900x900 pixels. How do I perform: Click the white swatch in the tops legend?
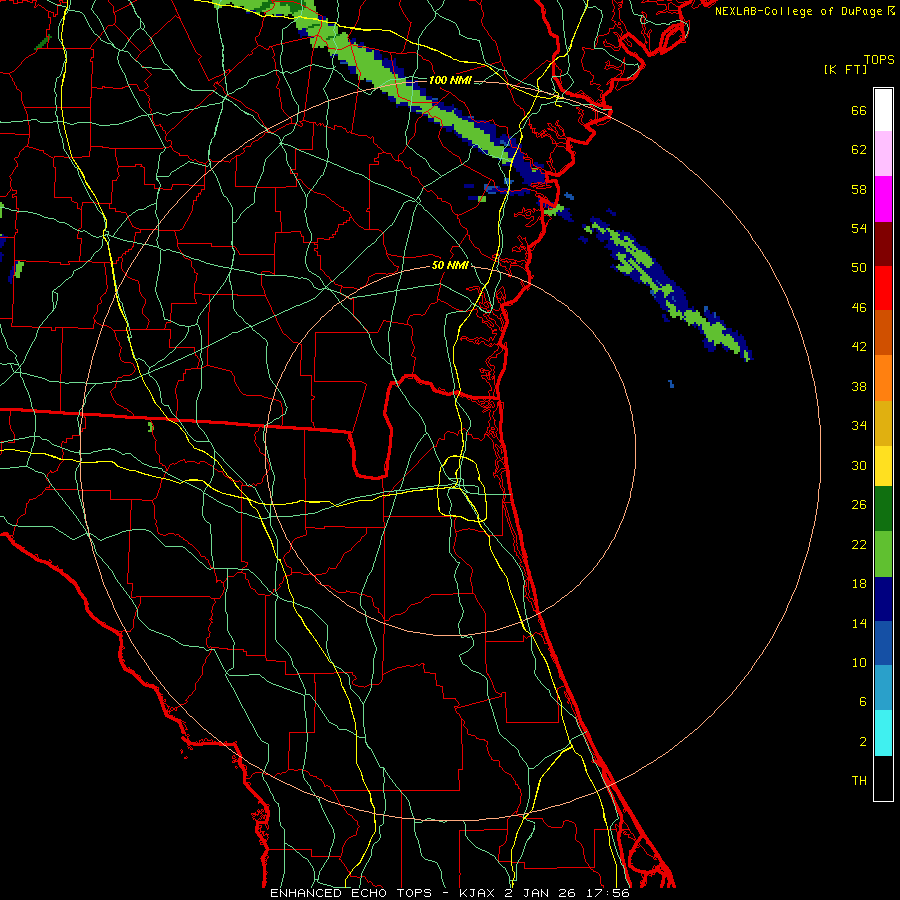point(883,110)
